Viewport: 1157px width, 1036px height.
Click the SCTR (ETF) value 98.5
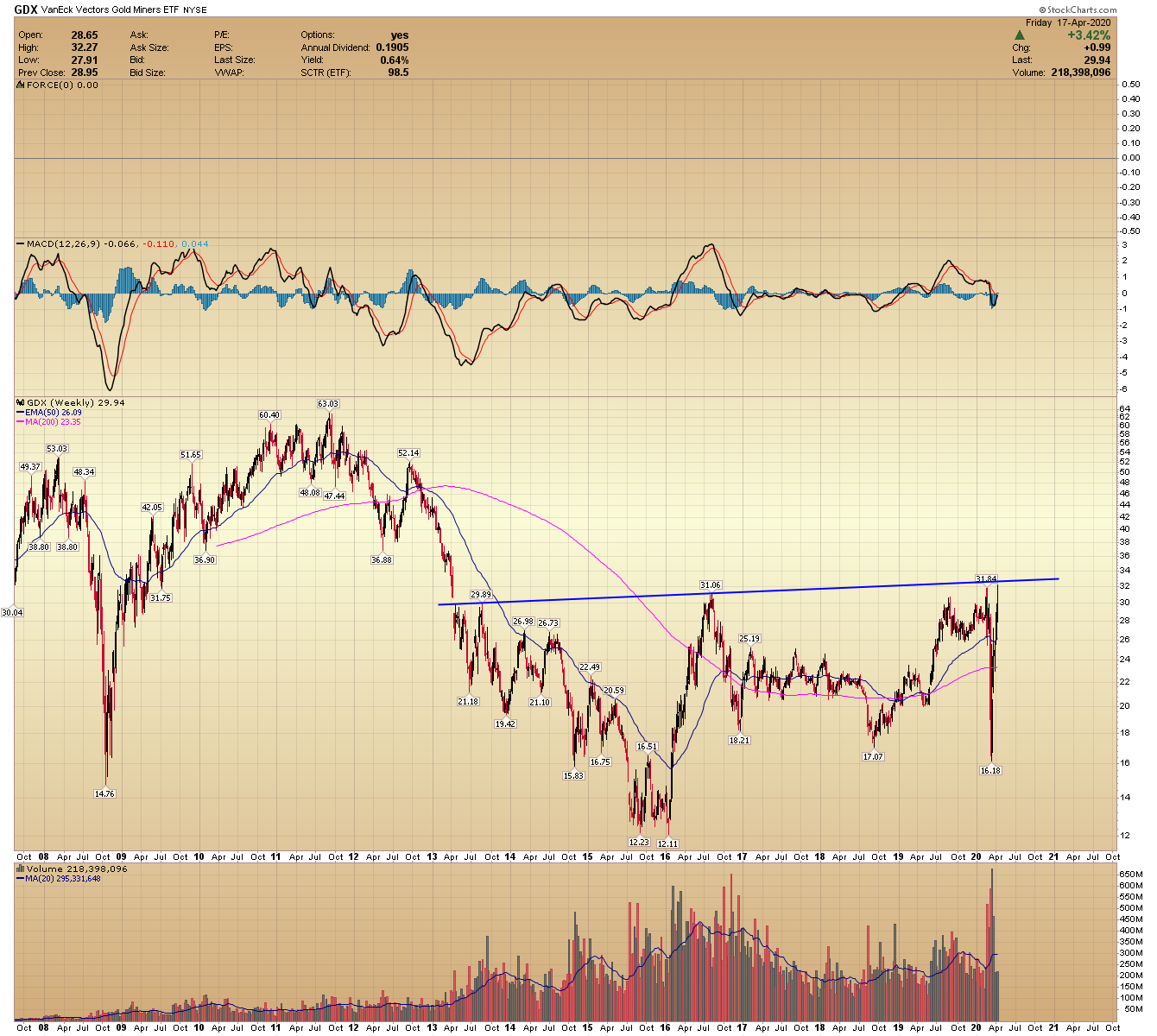398,73
